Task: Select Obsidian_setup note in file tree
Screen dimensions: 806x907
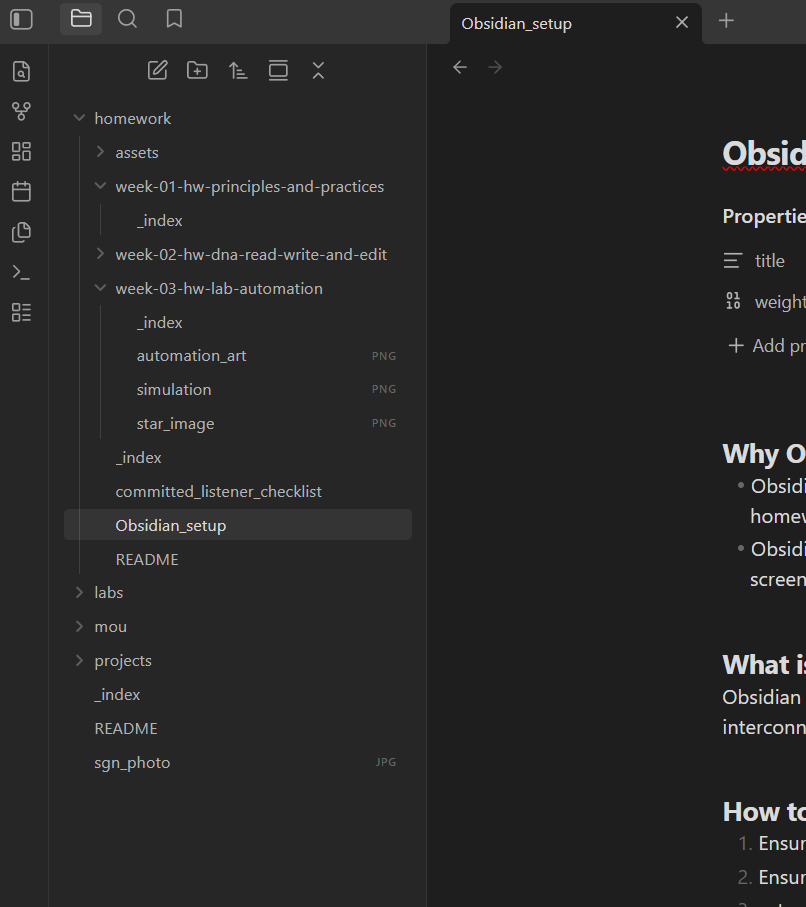Action: [238, 525]
